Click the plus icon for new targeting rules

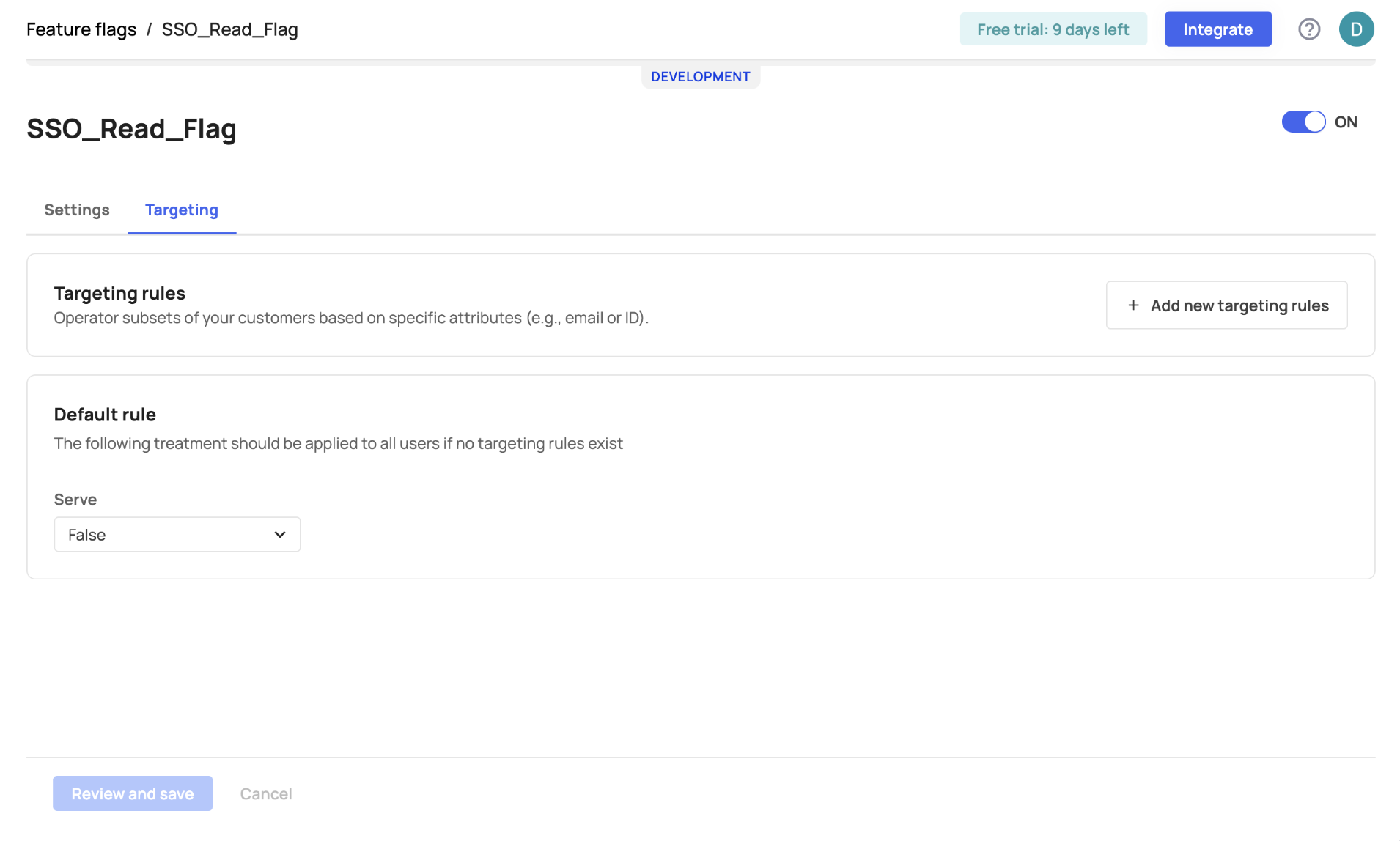pyautogui.click(x=1132, y=305)
